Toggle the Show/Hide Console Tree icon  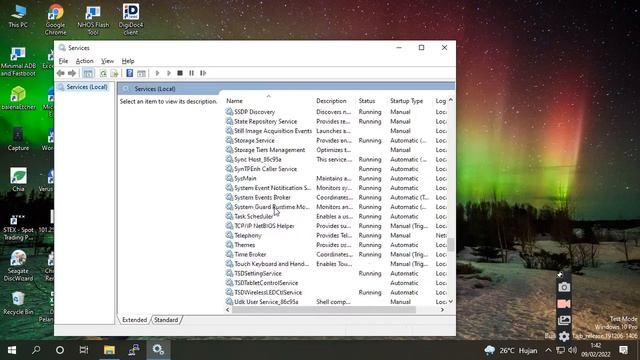[88, 73]
